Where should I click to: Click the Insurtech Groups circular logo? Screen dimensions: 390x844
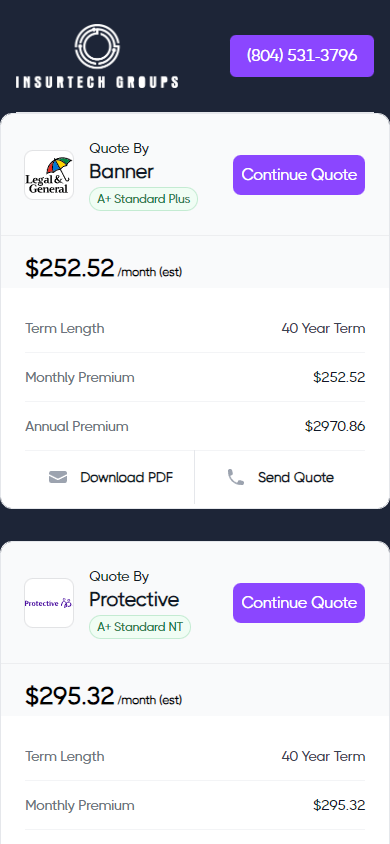97,46
